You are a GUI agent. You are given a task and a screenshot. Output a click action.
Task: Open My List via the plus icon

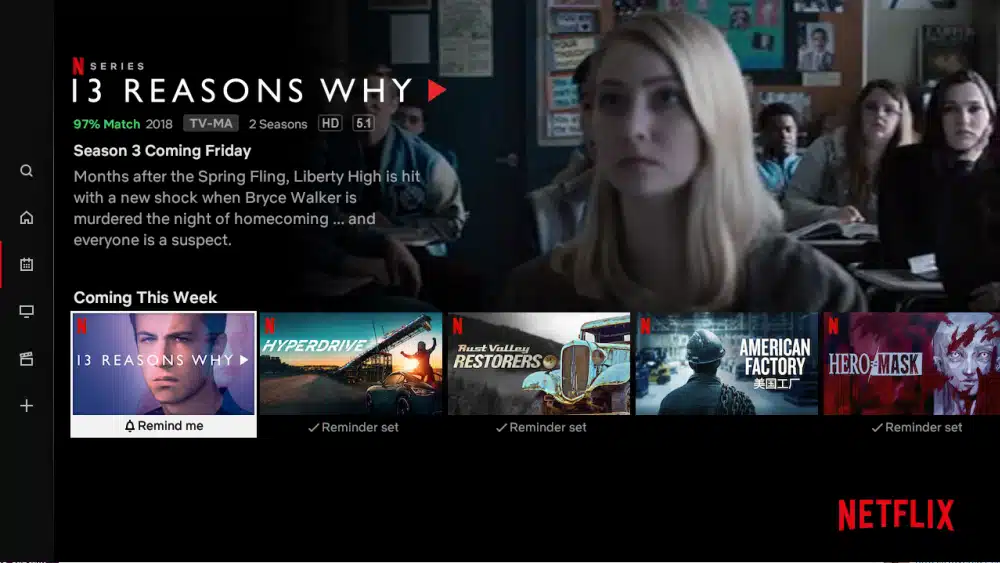coord(26,406)
